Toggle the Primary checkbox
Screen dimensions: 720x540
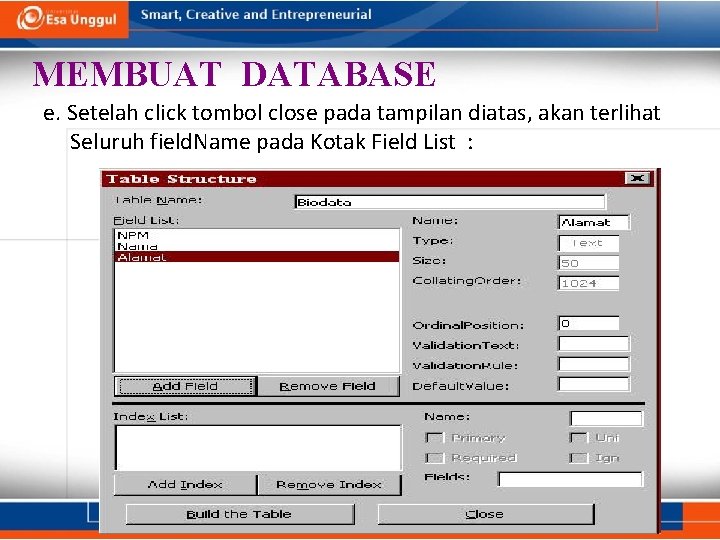click(x=434, y=438)
